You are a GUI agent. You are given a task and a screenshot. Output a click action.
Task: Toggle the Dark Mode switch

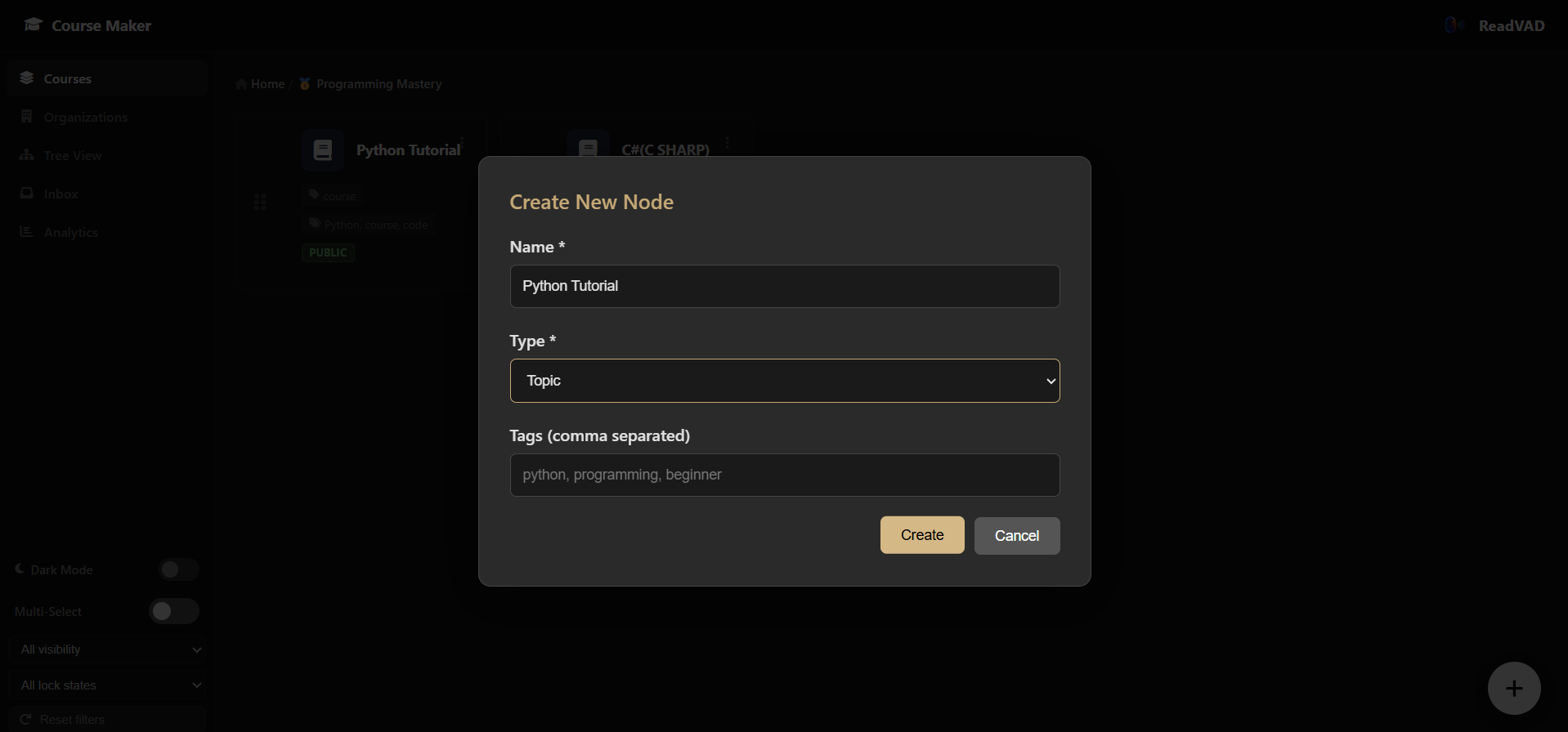[x=179, y=569]
